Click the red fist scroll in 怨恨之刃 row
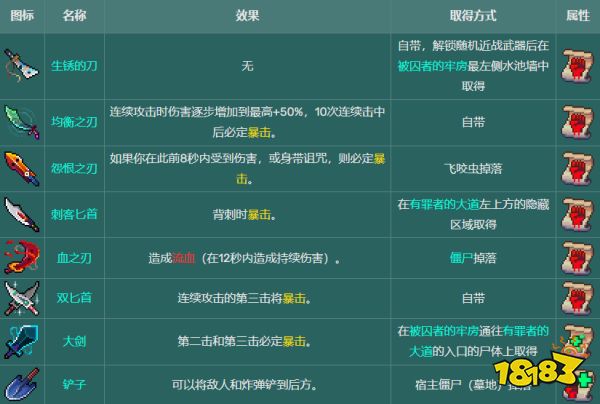Image resolution: width=600 pixels, height=404 pixels. [x=577, y=169]
